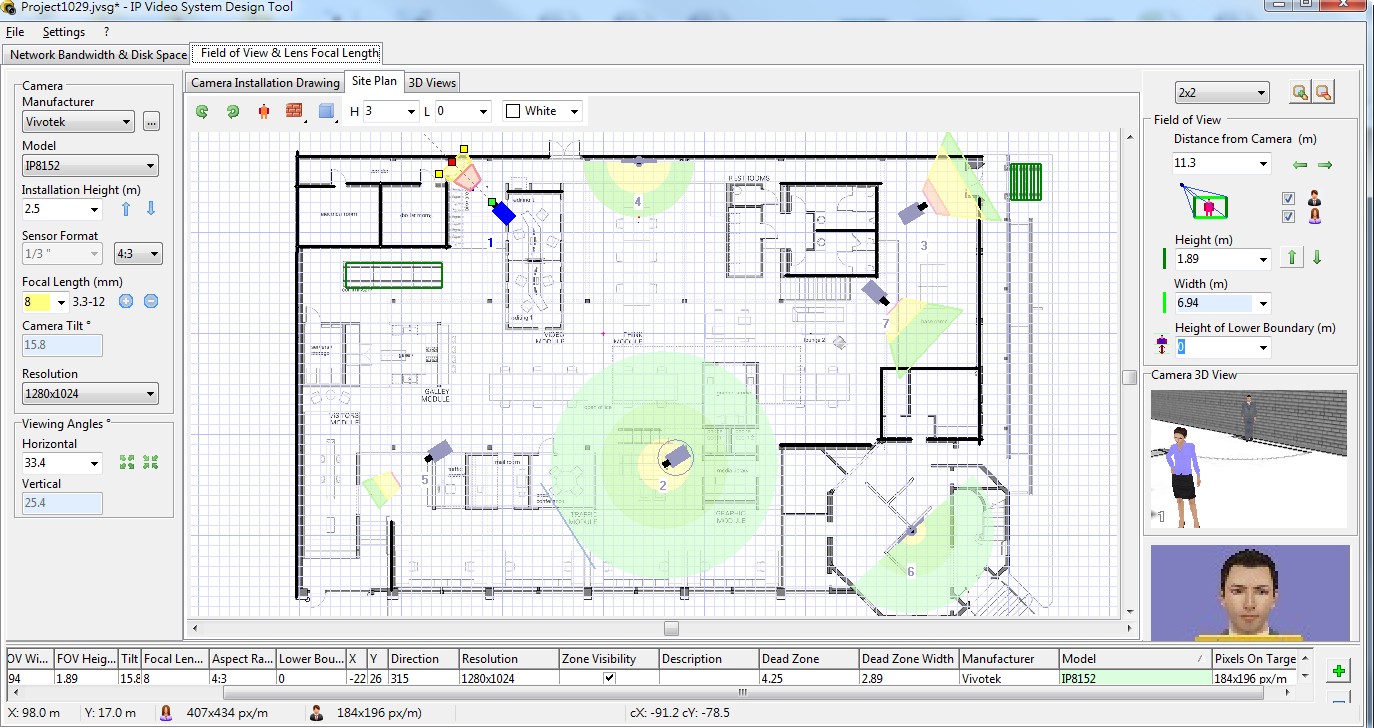
Task: Click the zoom-out magnifier icon above Field of View
Action: click(x=1323, y=91)
